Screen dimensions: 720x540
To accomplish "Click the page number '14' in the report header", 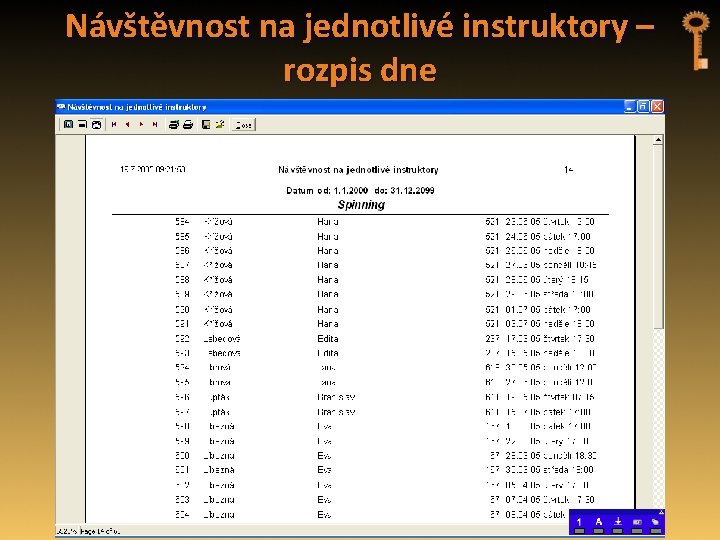I will (568, 170).
